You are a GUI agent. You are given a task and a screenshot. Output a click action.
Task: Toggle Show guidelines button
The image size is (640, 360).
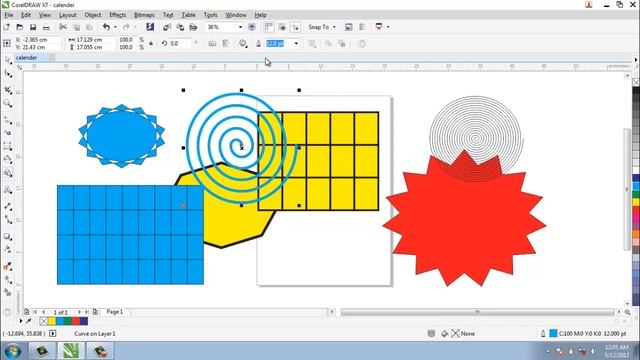pyautogui.click(x=295, y=27)
